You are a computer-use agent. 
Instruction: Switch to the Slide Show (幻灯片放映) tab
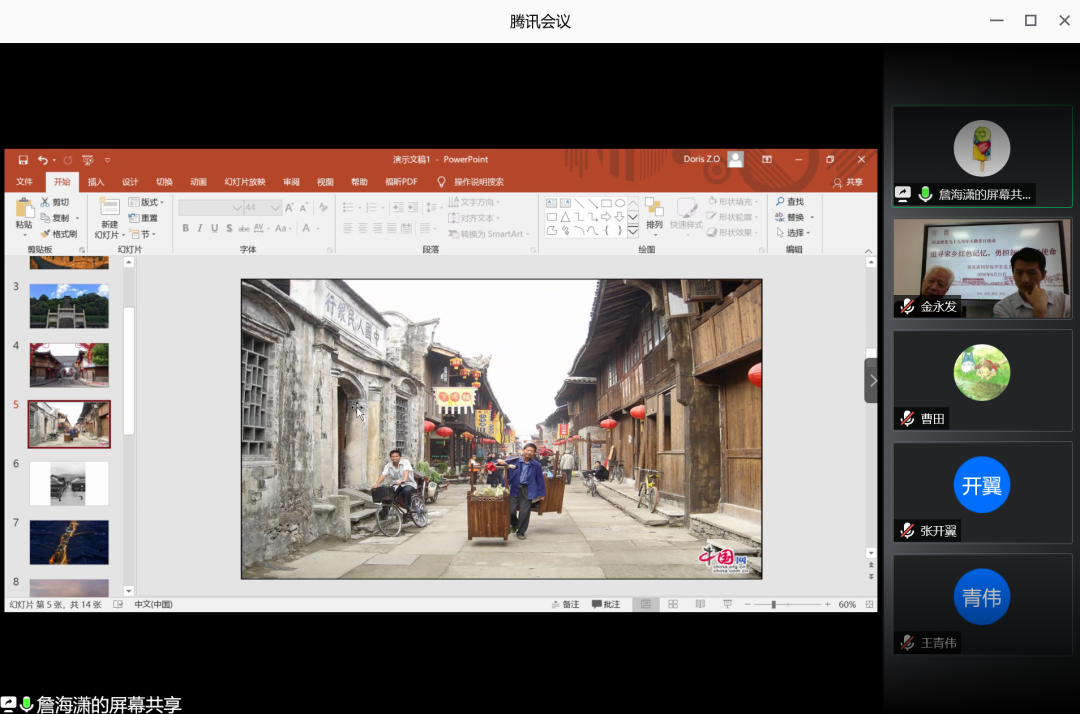245,182
